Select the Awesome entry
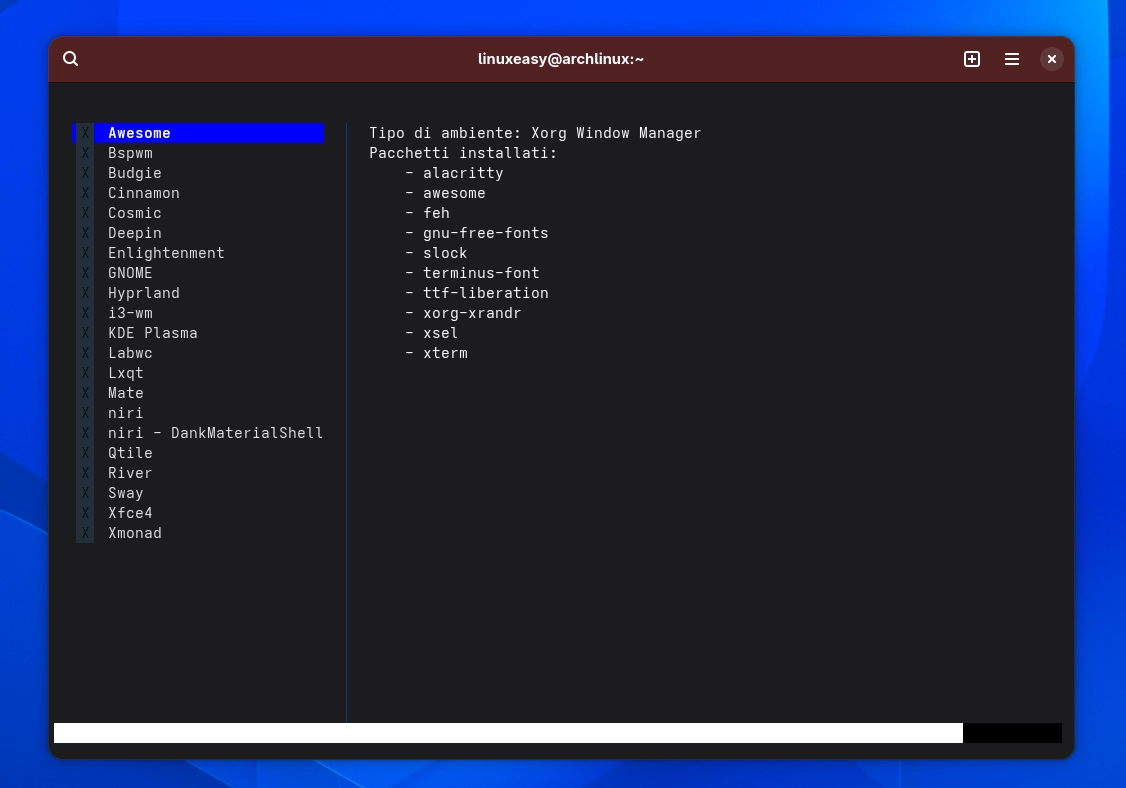This screenshot has height=788, width=1126. coord(199,133)
